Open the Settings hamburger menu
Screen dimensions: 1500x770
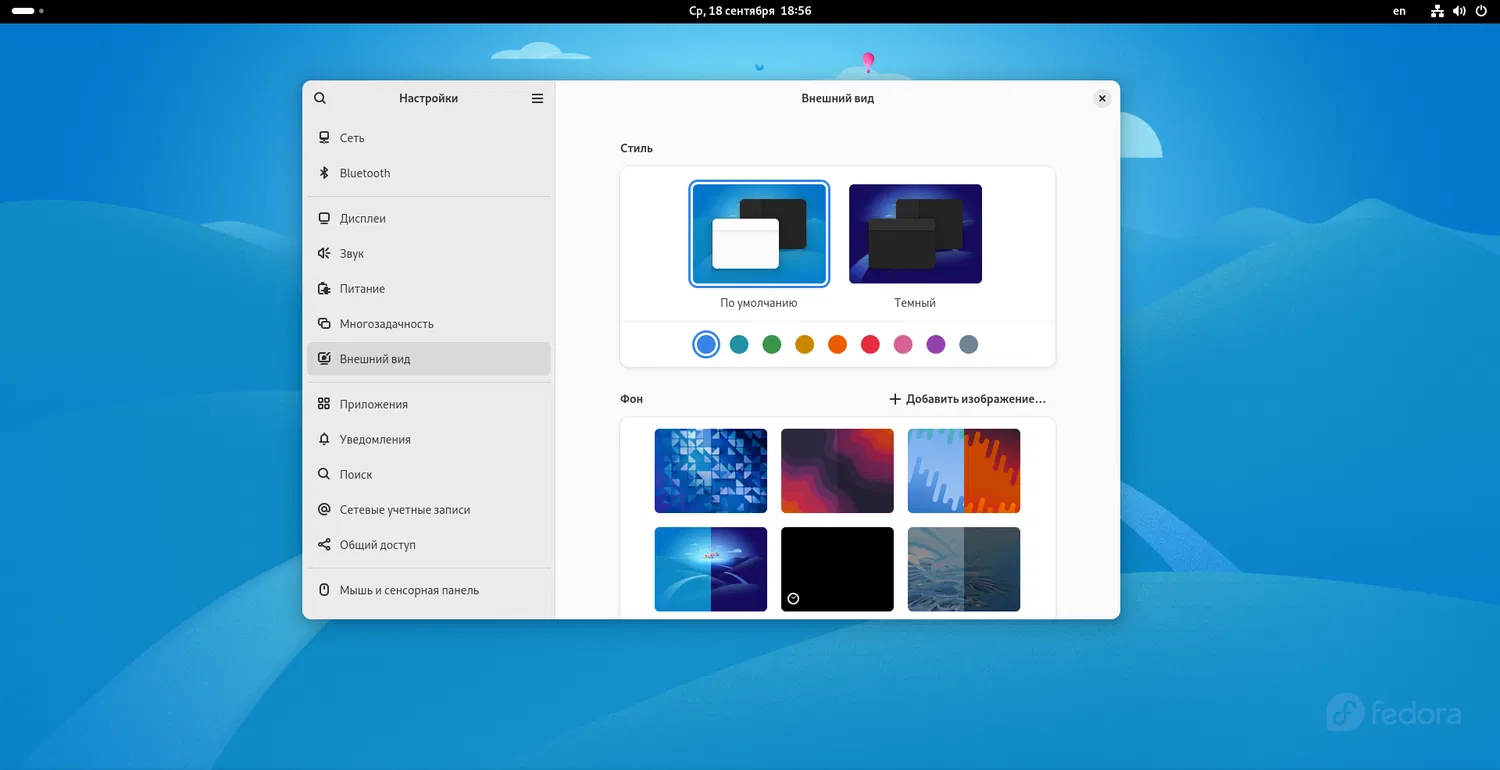(537, 99)
